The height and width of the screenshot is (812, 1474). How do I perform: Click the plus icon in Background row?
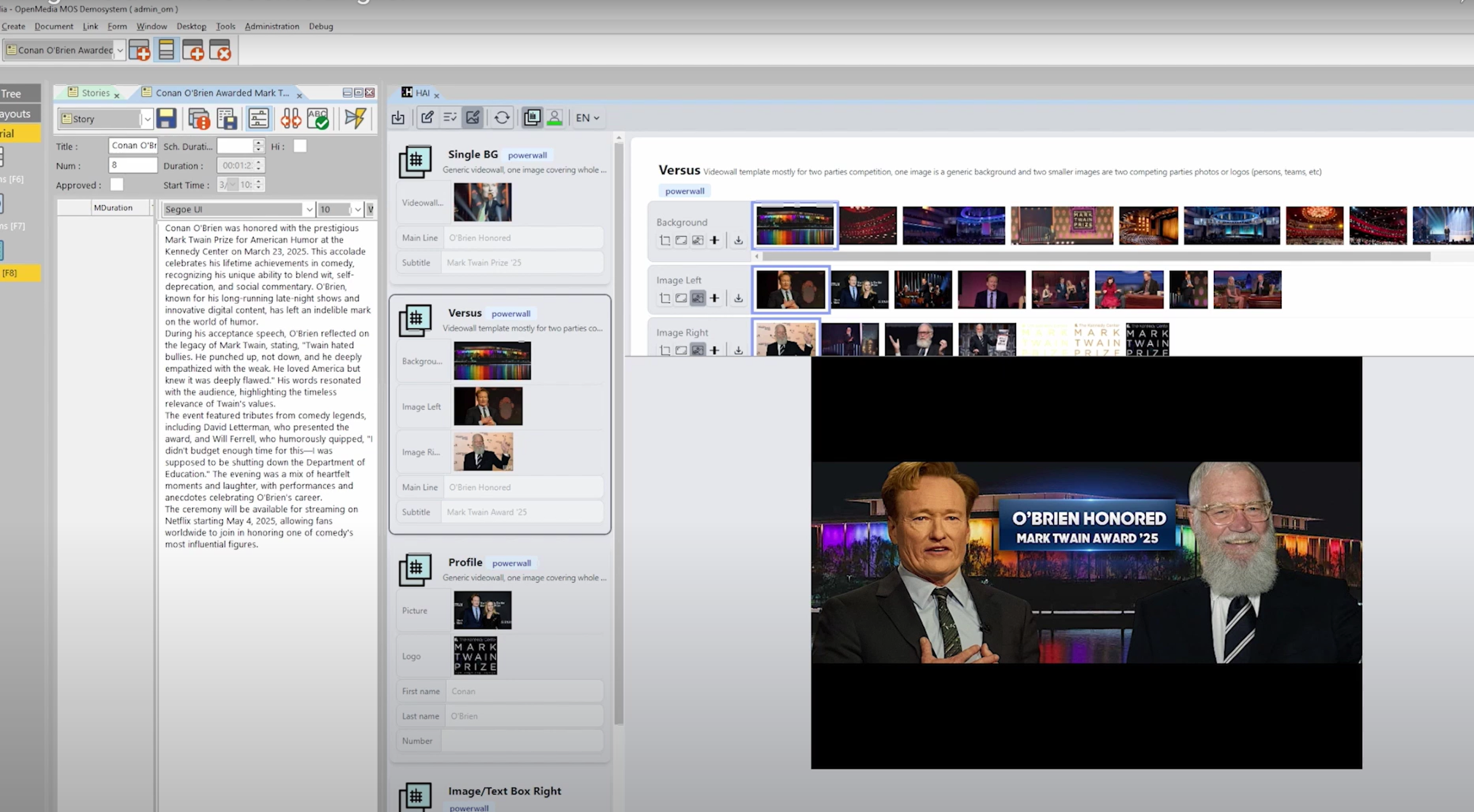point(714,241)
